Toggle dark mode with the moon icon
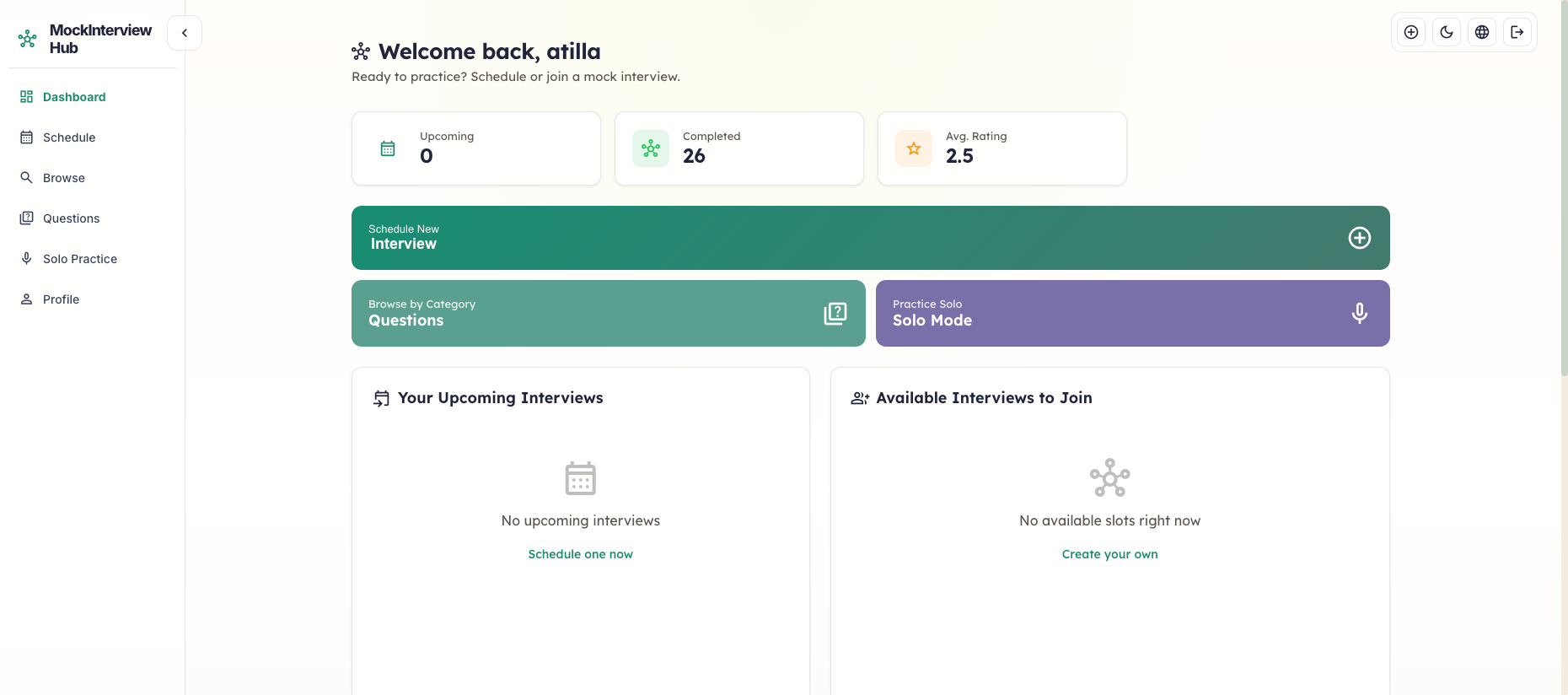This screenshot has height=695, width=1568. click(1447, 32)
